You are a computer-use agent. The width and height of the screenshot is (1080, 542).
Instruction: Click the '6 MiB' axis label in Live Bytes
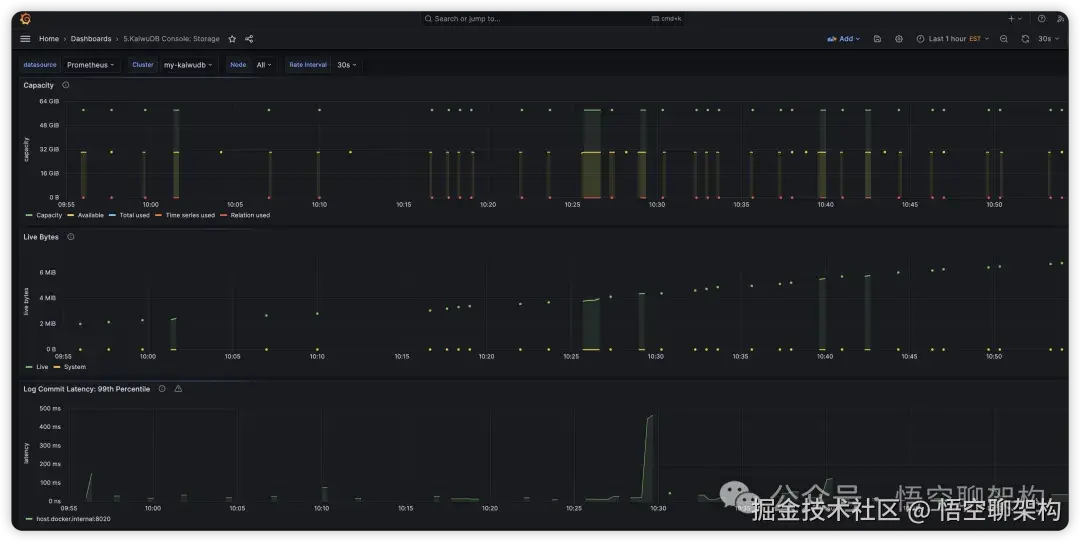48,273
